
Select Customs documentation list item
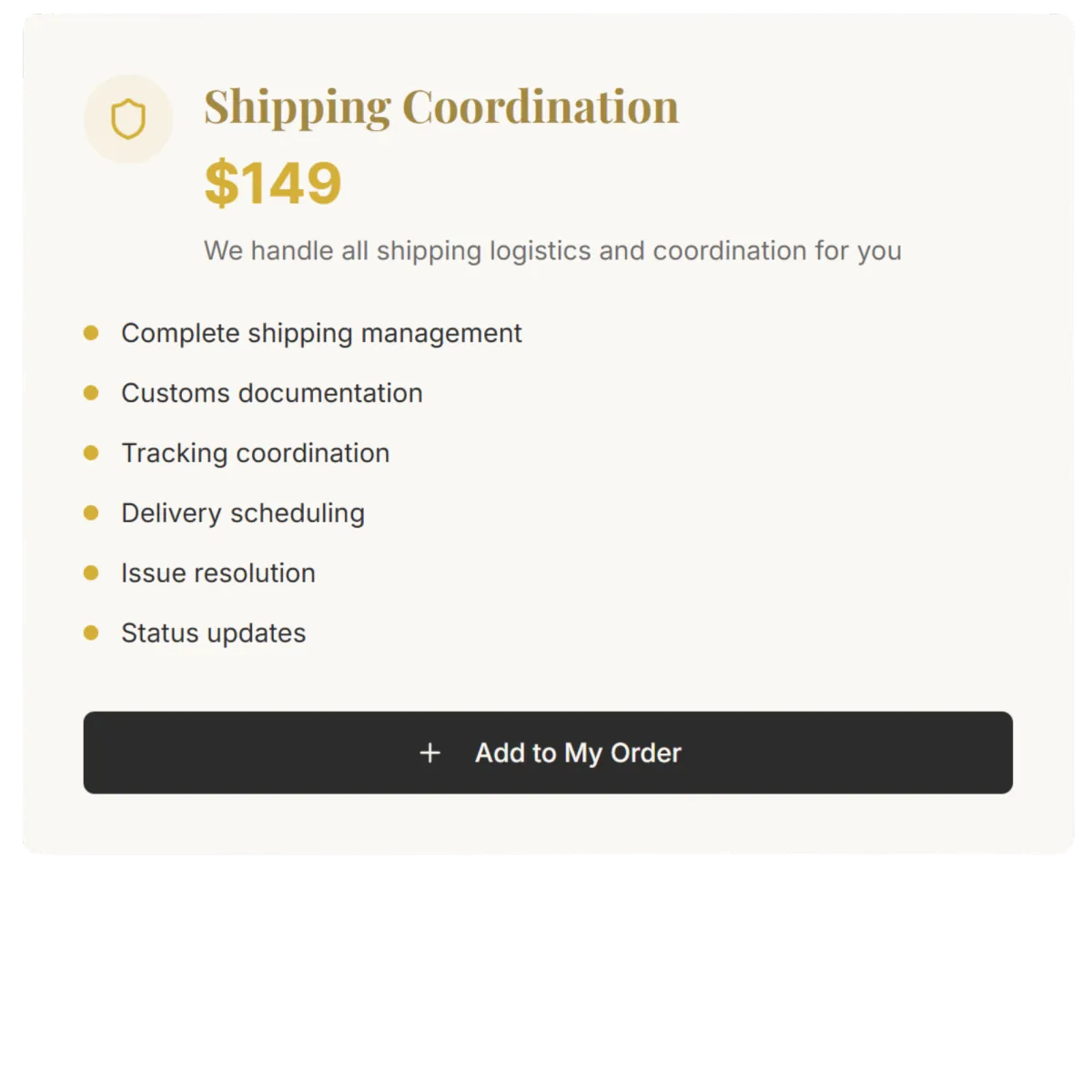tap(271, 393)
